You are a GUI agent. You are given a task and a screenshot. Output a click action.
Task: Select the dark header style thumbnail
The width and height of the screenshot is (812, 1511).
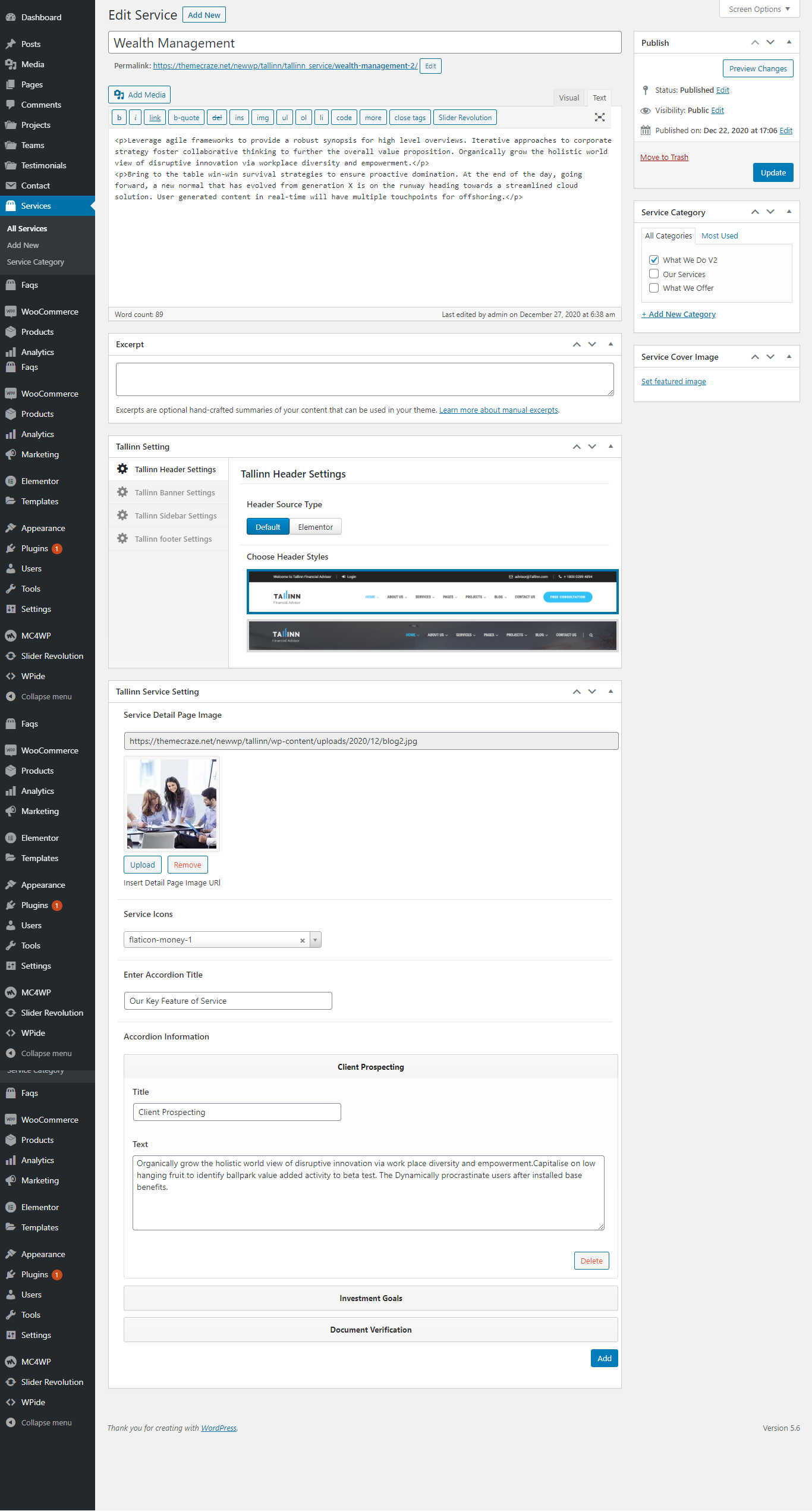coord(432,636)
